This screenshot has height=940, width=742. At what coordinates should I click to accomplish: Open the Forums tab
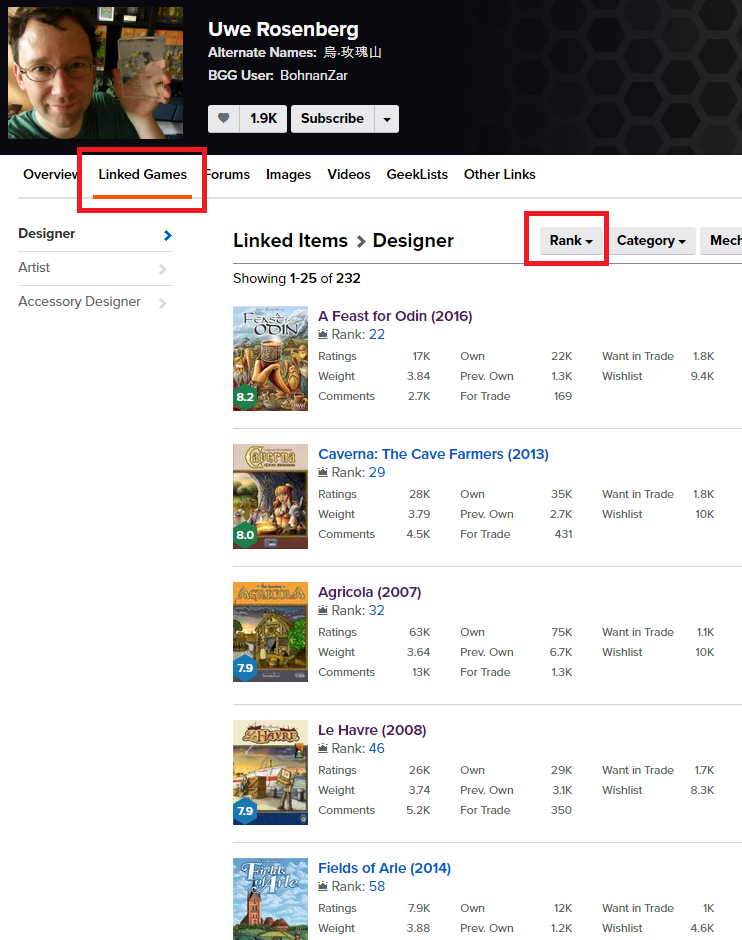pyautogui.click(x=228, y=174)
